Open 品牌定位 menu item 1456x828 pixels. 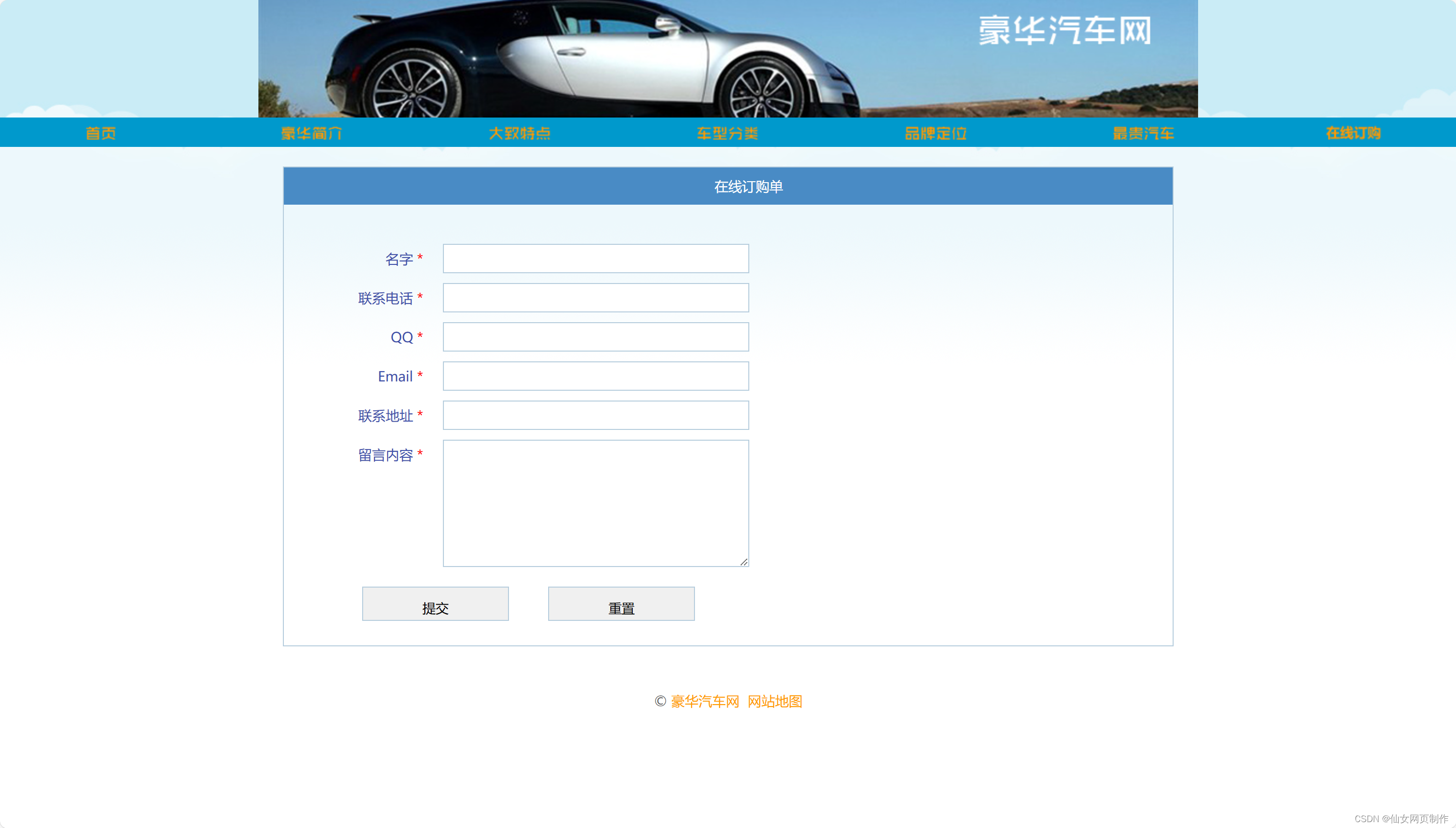(935, 133)
